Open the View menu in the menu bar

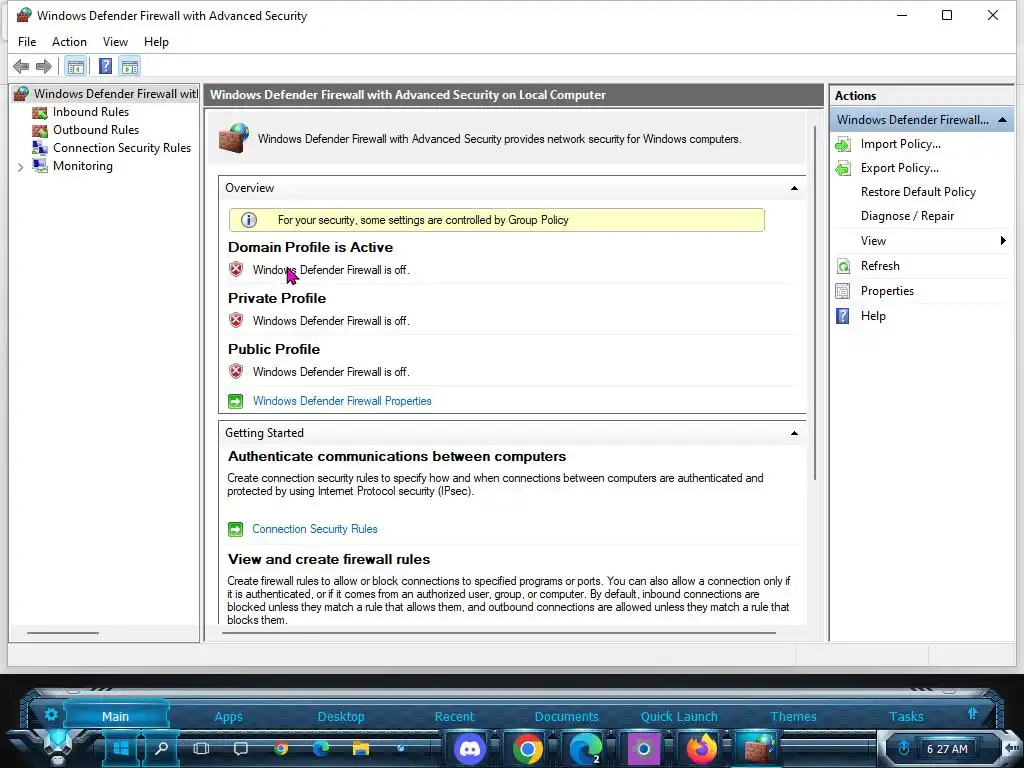coord(115,42)
